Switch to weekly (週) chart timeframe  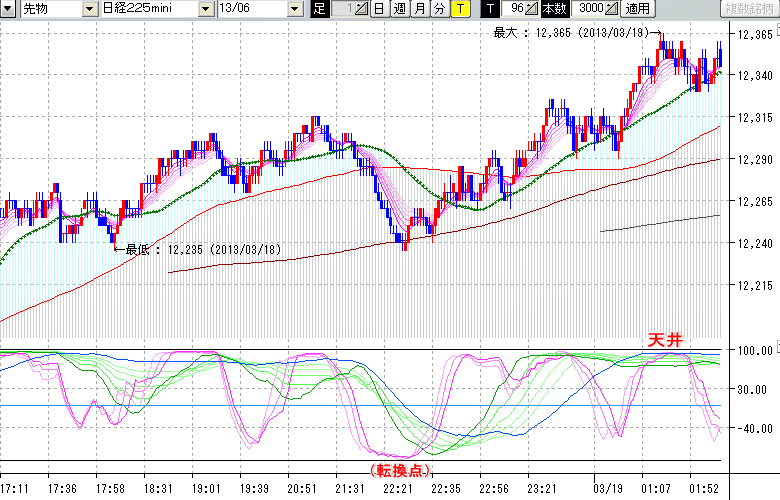(x=399, y=9)
